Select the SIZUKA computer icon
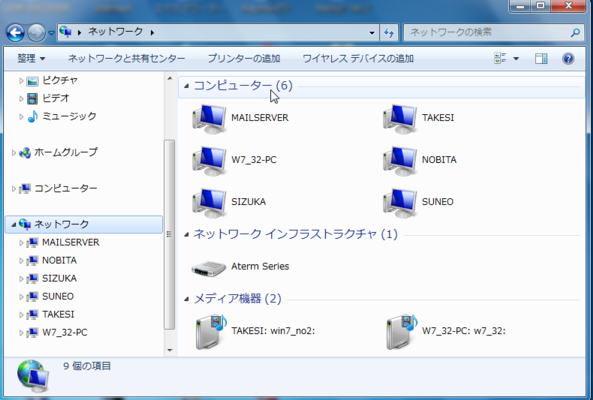Viewport: 593px width, 400px height. click(209, 202)
